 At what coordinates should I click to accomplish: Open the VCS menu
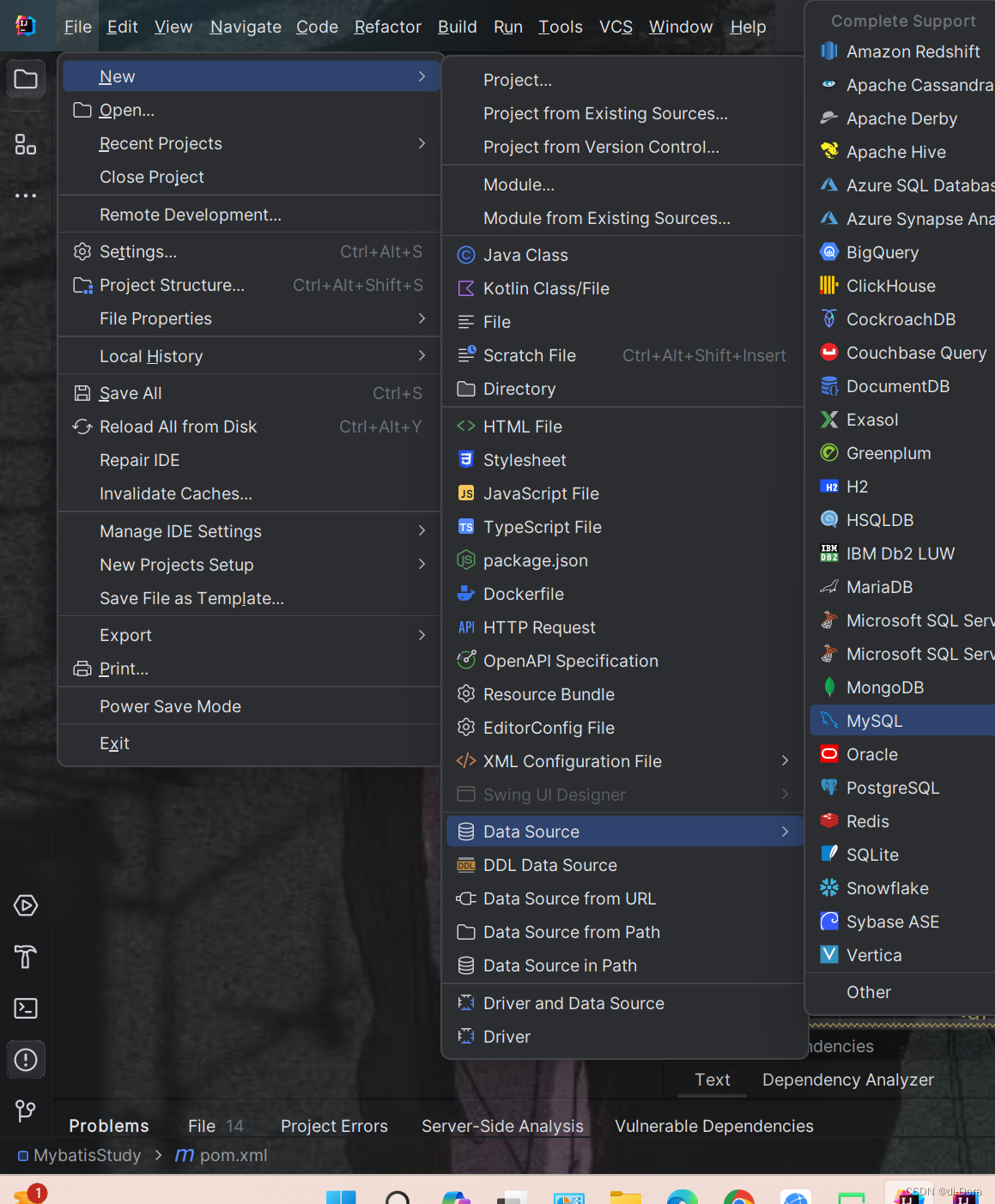(616, 27)
